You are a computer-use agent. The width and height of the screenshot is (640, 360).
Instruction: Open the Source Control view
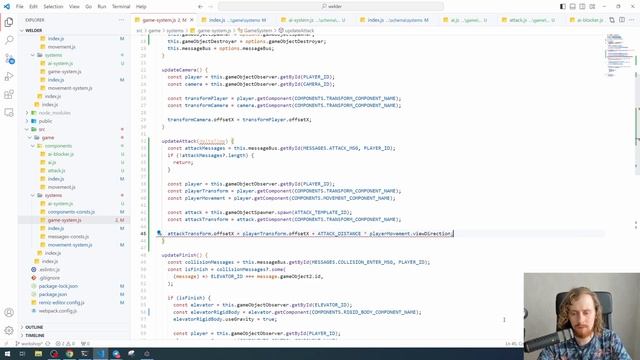point(9,58)
